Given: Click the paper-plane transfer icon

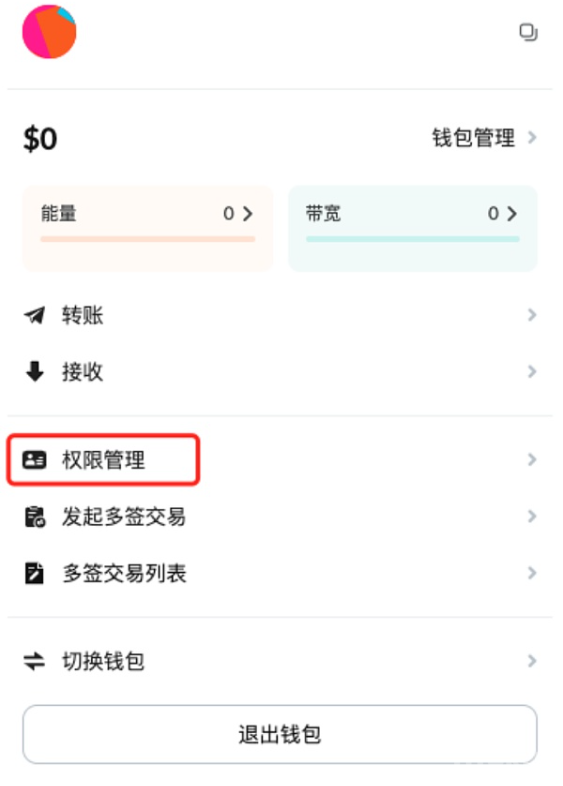Looking at the screenshot, I should pos(35,315).
